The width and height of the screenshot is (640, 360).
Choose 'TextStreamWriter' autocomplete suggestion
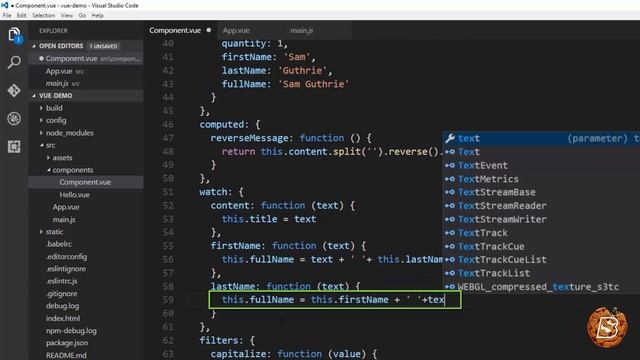point(542,219)
